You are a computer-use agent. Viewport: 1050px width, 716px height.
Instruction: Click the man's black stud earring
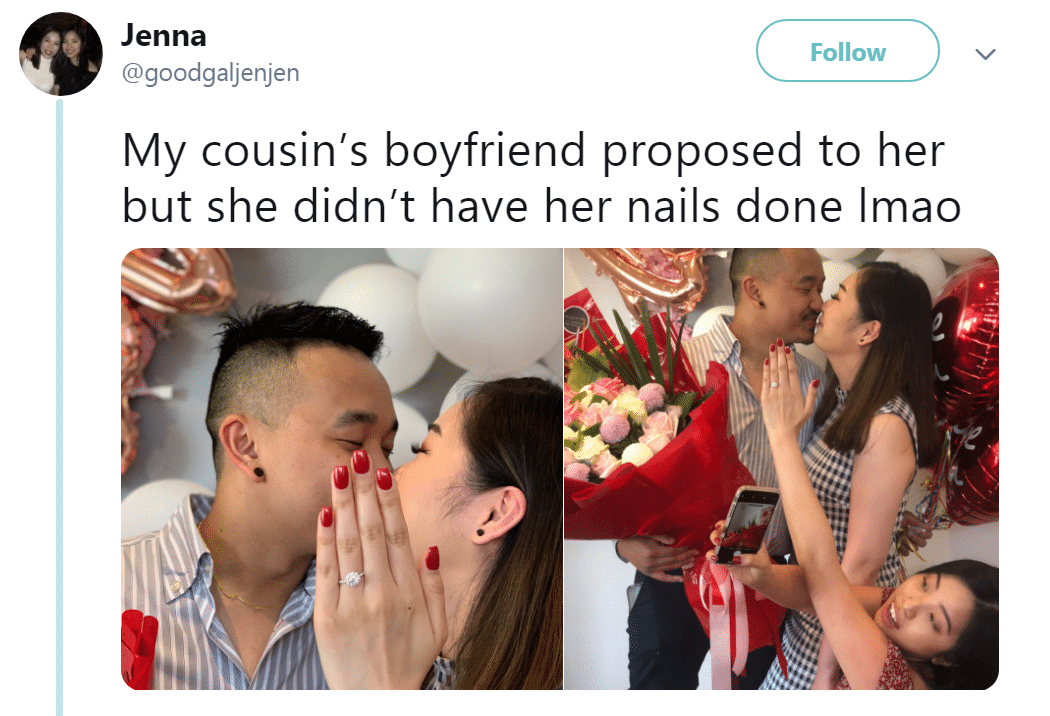(x=258, y=474)
